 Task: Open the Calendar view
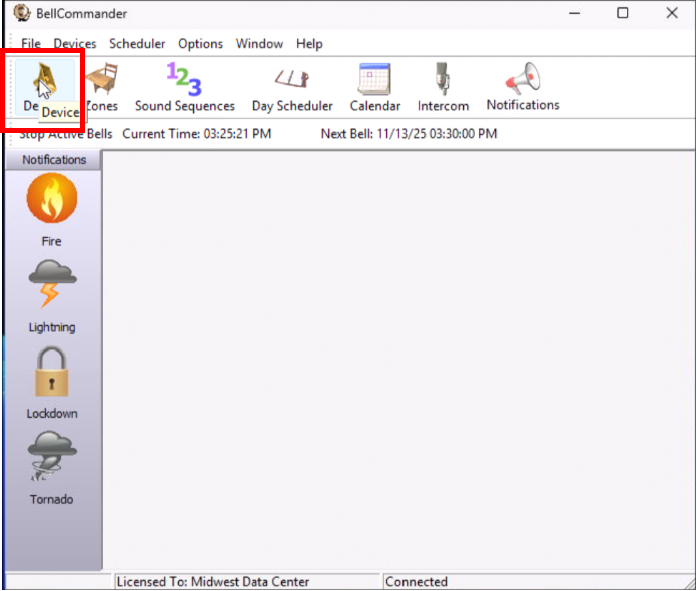(x=375, y=87)
